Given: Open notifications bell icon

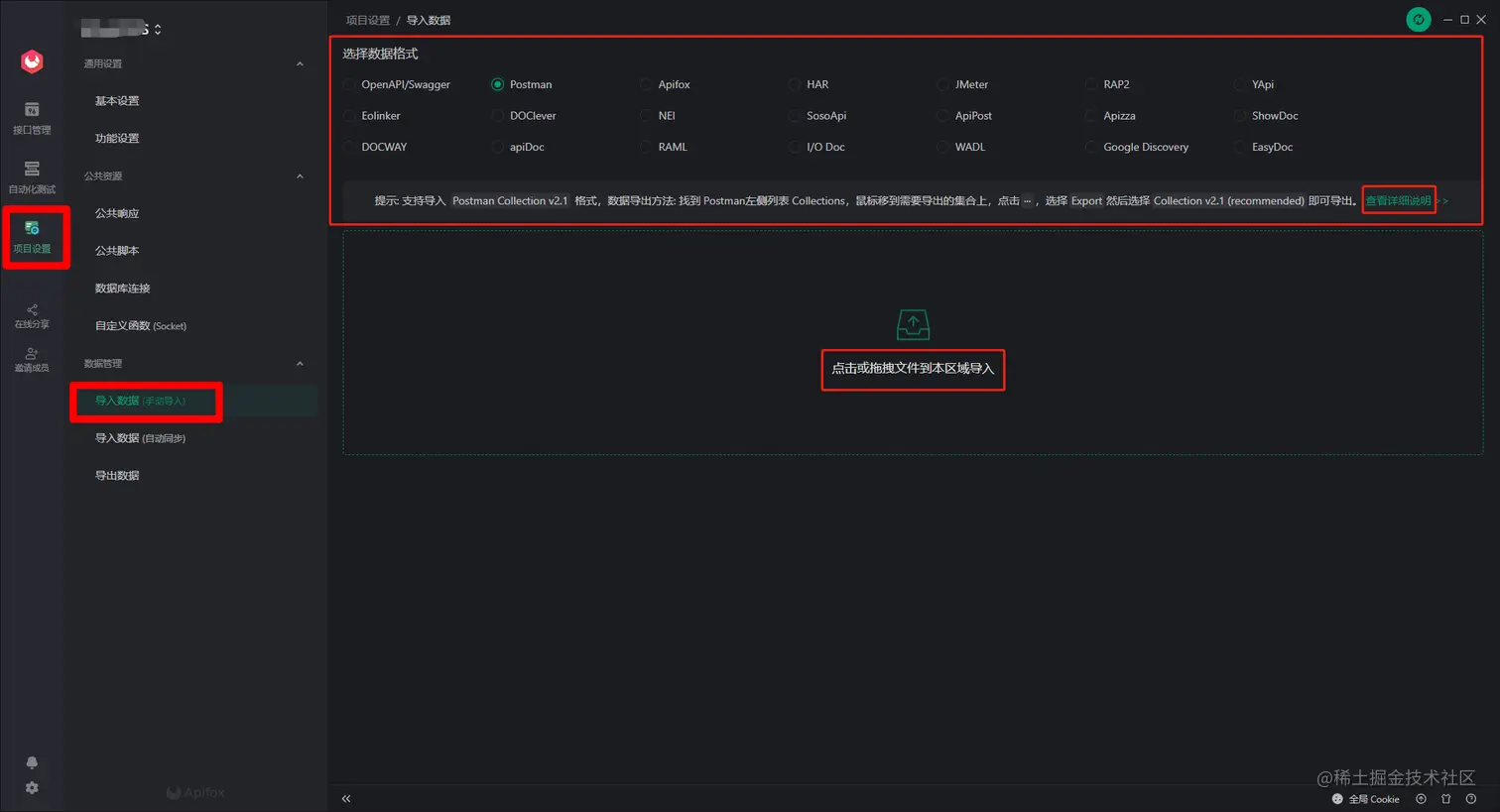Looking at the screenshot, I should [32, 761].
